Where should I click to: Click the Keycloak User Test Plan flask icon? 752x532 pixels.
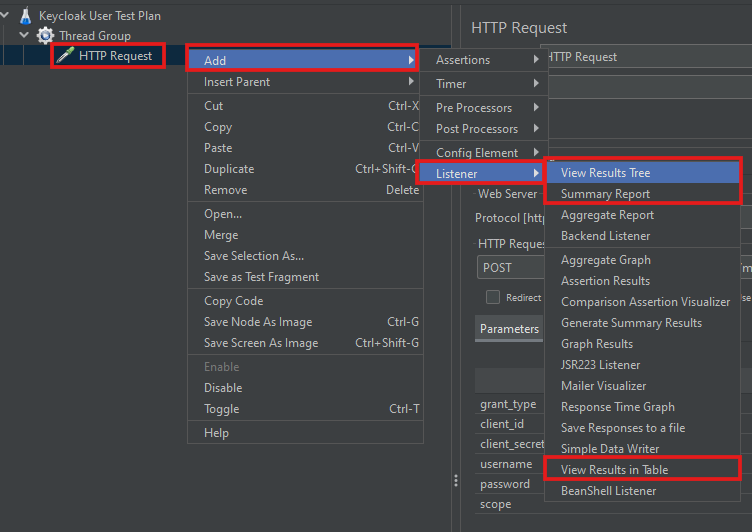tap(25, 16)
